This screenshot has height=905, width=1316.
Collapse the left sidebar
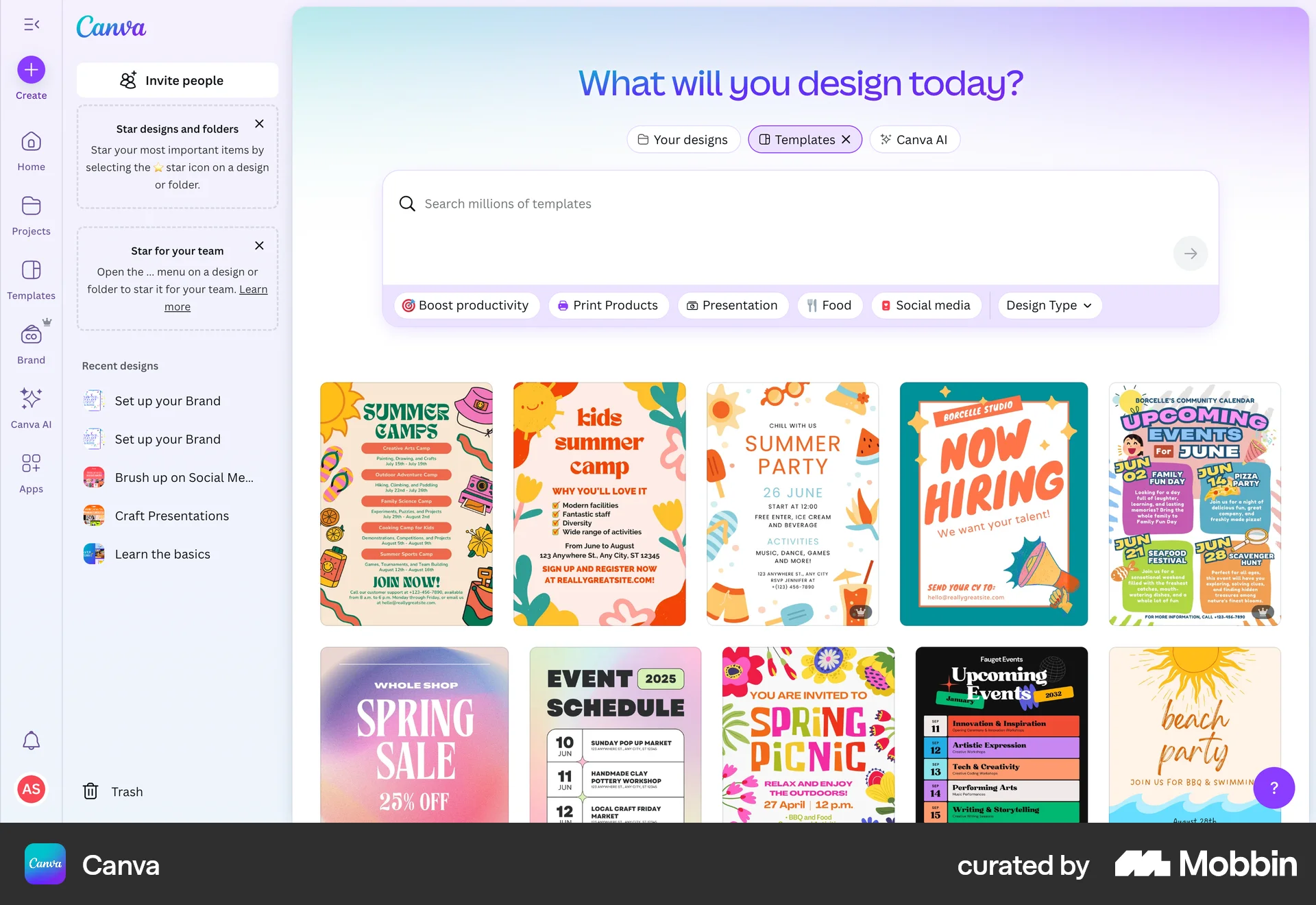click(30, 24)
